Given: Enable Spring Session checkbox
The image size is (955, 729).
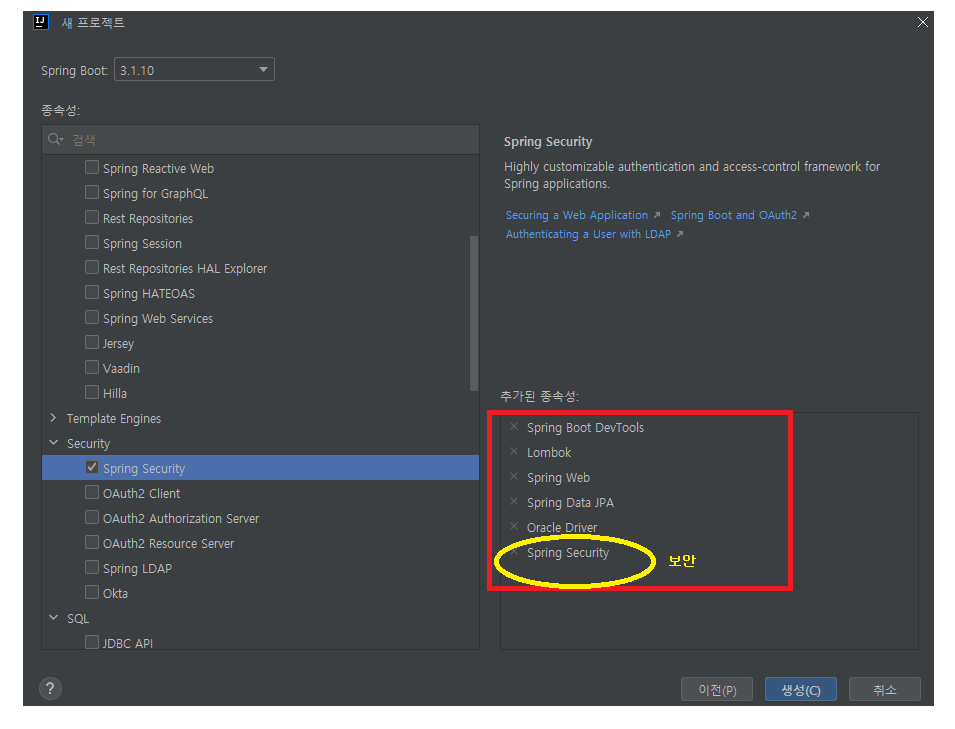Looking at the screenshot, I should coord(92,242).
